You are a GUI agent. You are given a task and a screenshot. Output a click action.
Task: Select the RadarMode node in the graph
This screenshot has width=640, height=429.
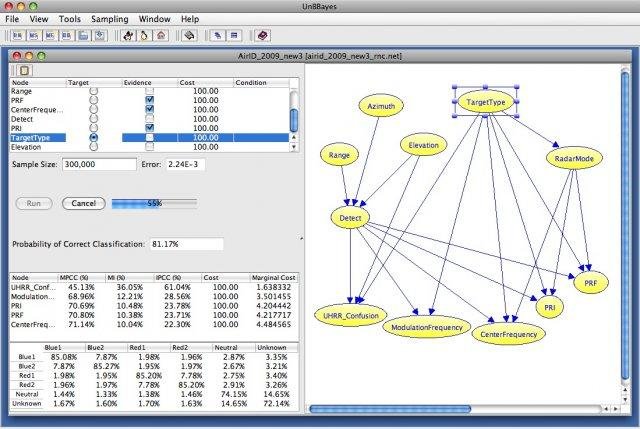[574, 158]
